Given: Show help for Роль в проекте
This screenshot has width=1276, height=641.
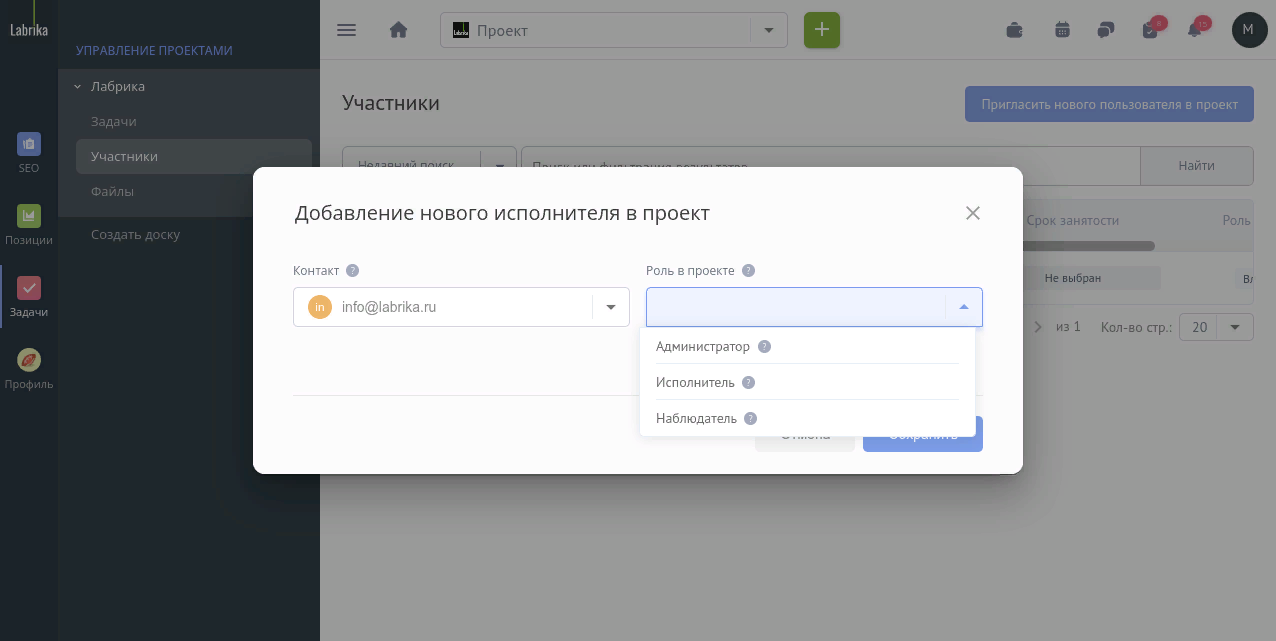Looking at the screenshot, I should (x=748, y=270).
